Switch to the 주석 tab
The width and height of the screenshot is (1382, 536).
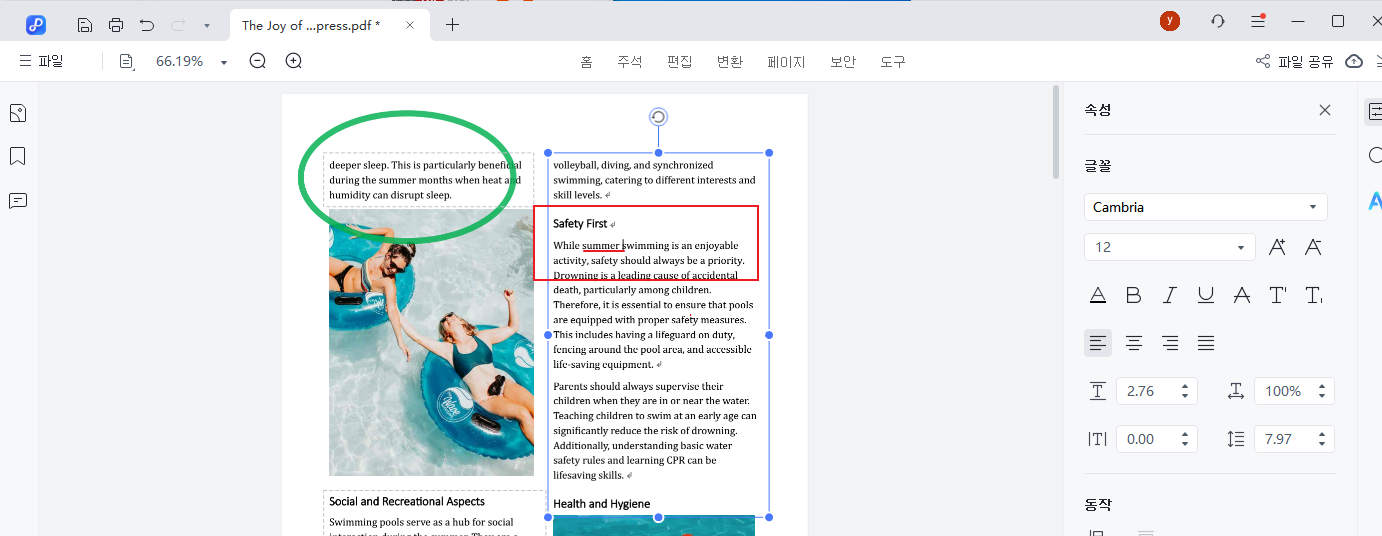[x=629, y=62]
